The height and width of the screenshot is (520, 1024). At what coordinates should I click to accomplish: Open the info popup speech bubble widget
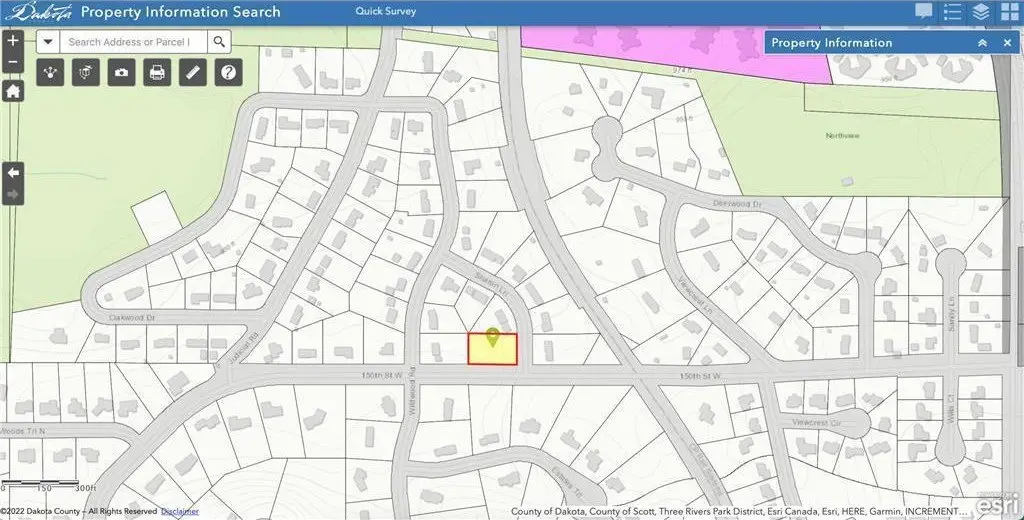tap(924, 12)
